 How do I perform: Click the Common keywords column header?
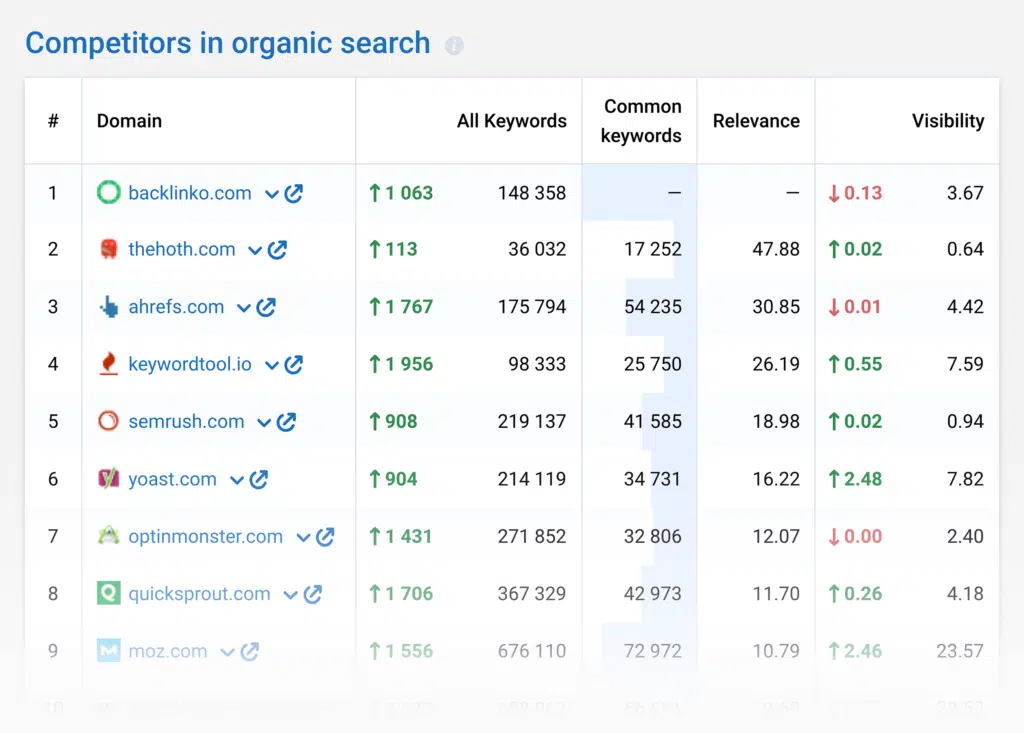click(641, 121)
